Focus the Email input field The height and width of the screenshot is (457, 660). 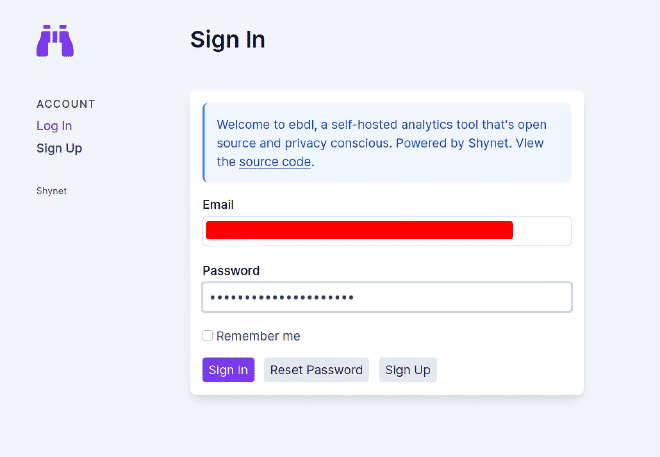pyautogui.click(x=387, y=231)
